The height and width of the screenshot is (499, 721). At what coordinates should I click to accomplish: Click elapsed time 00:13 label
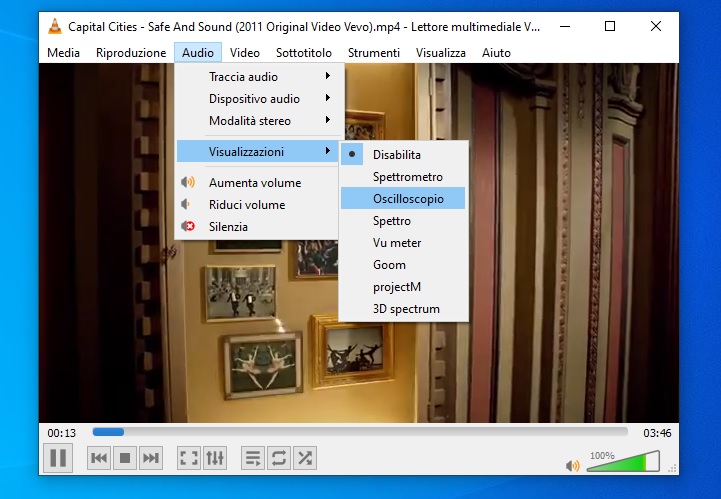[x=62, y=433]
